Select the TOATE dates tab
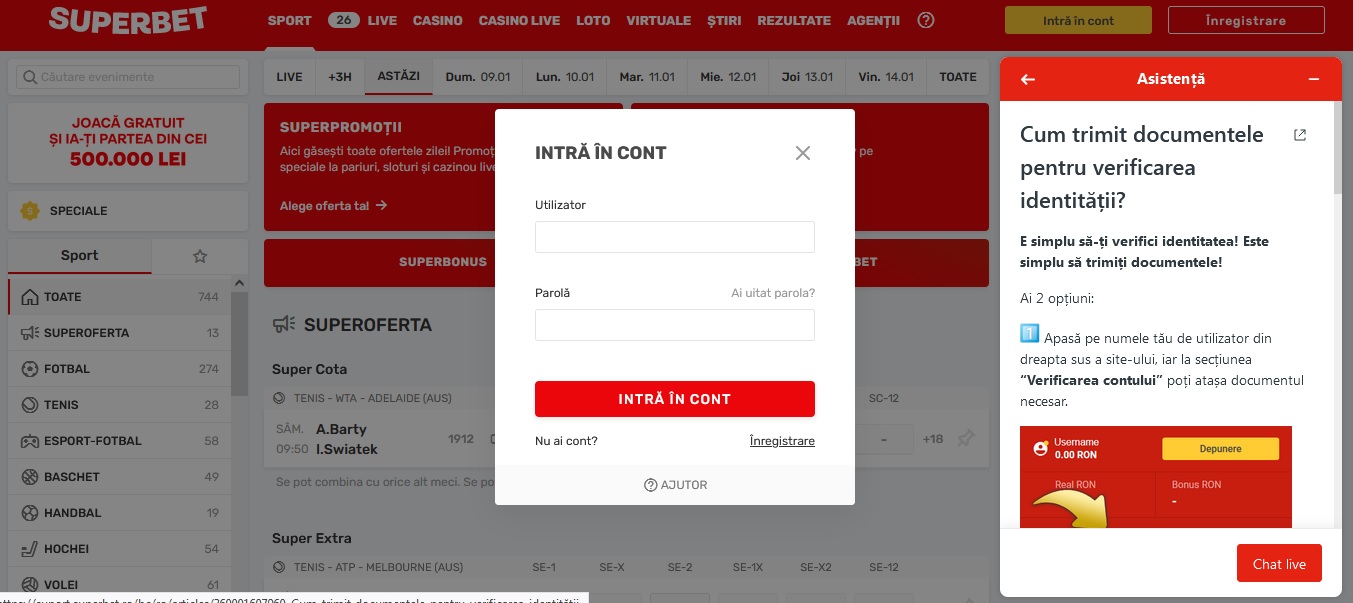 [958, 77]
